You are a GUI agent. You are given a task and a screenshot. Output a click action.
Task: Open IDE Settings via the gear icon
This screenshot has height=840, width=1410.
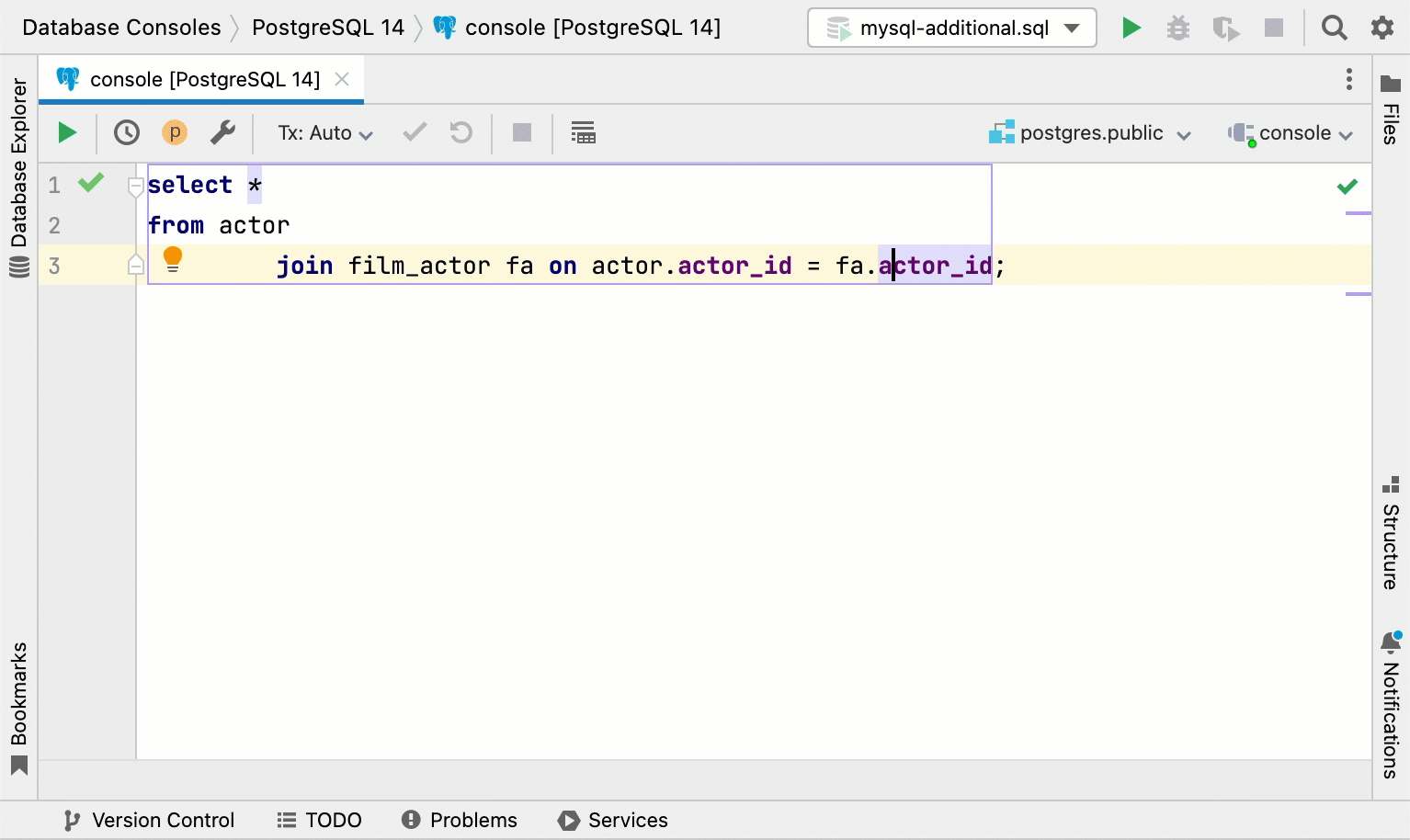point(1382,28)
